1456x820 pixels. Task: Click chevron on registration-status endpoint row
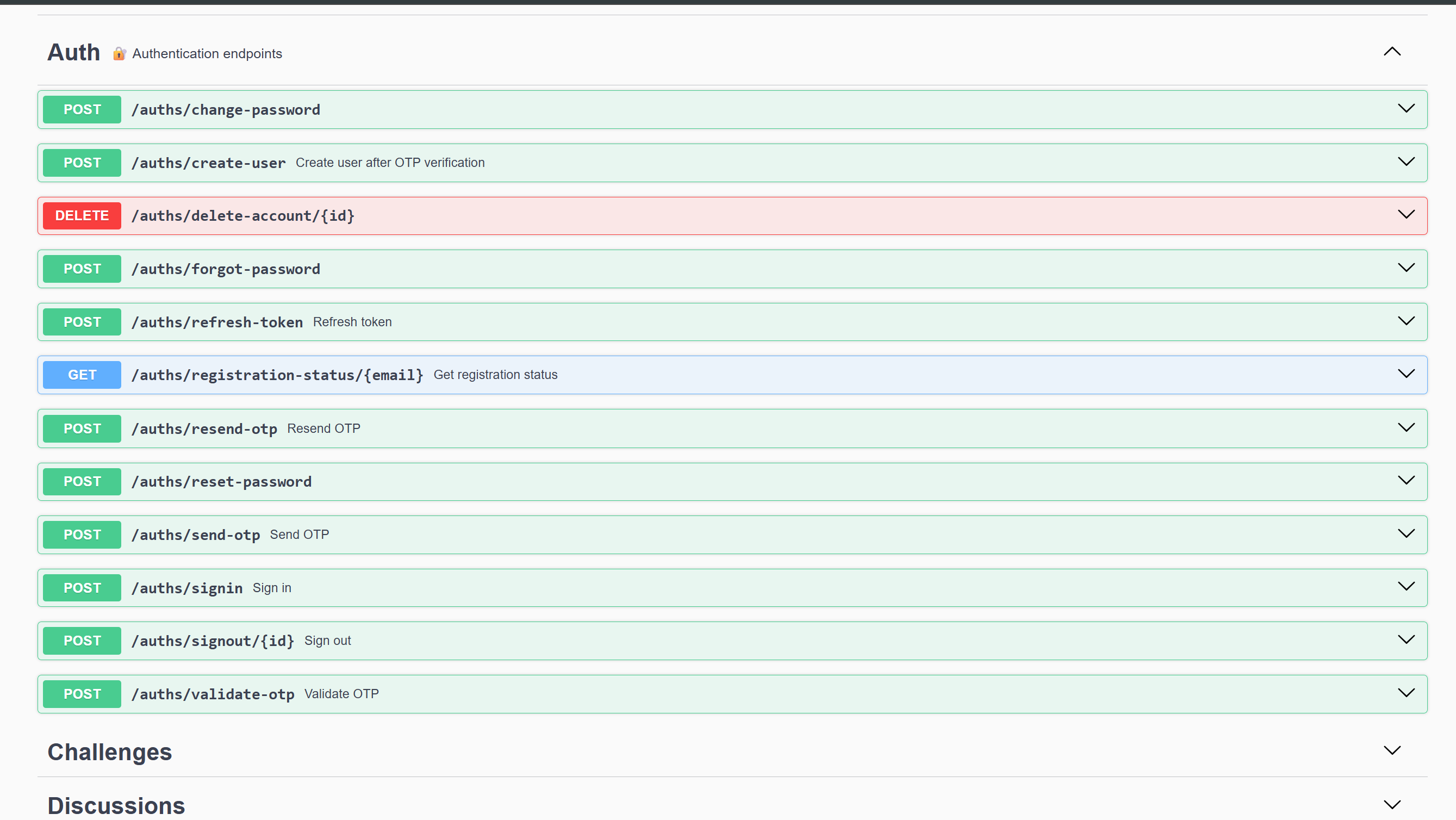(x=1405, y=374)
